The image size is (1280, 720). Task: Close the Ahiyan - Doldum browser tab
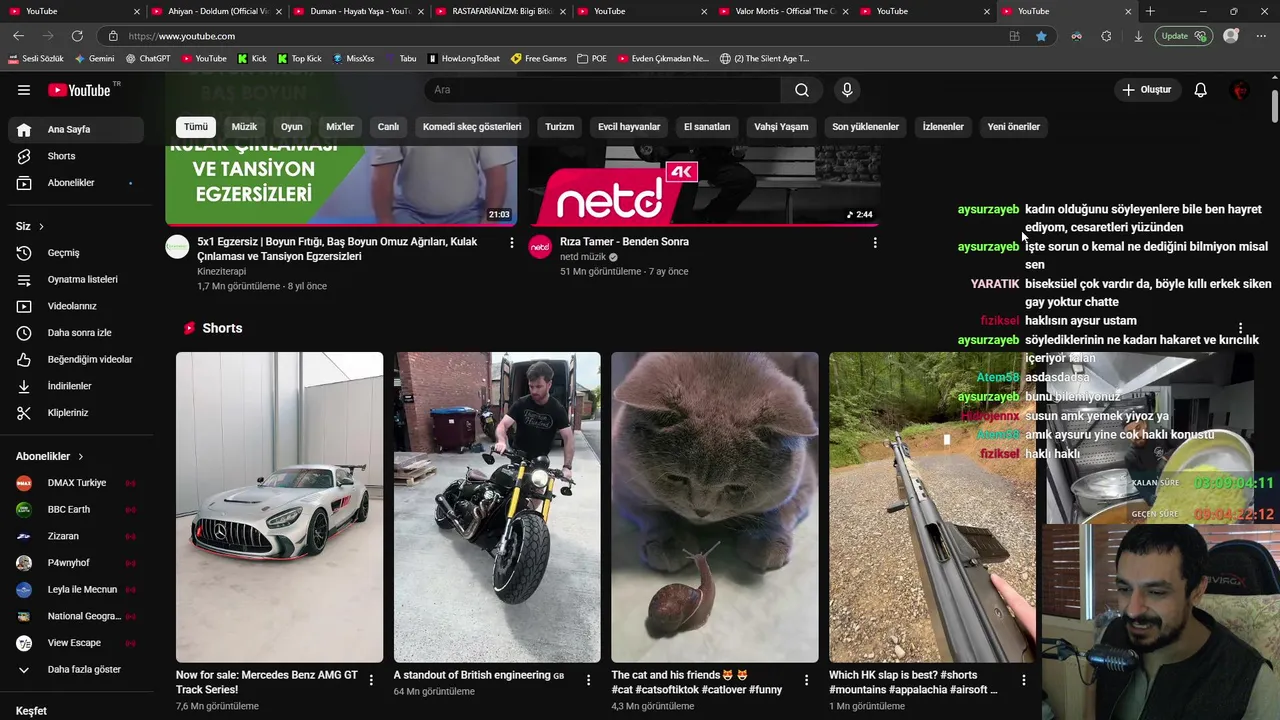click(278, 11)
